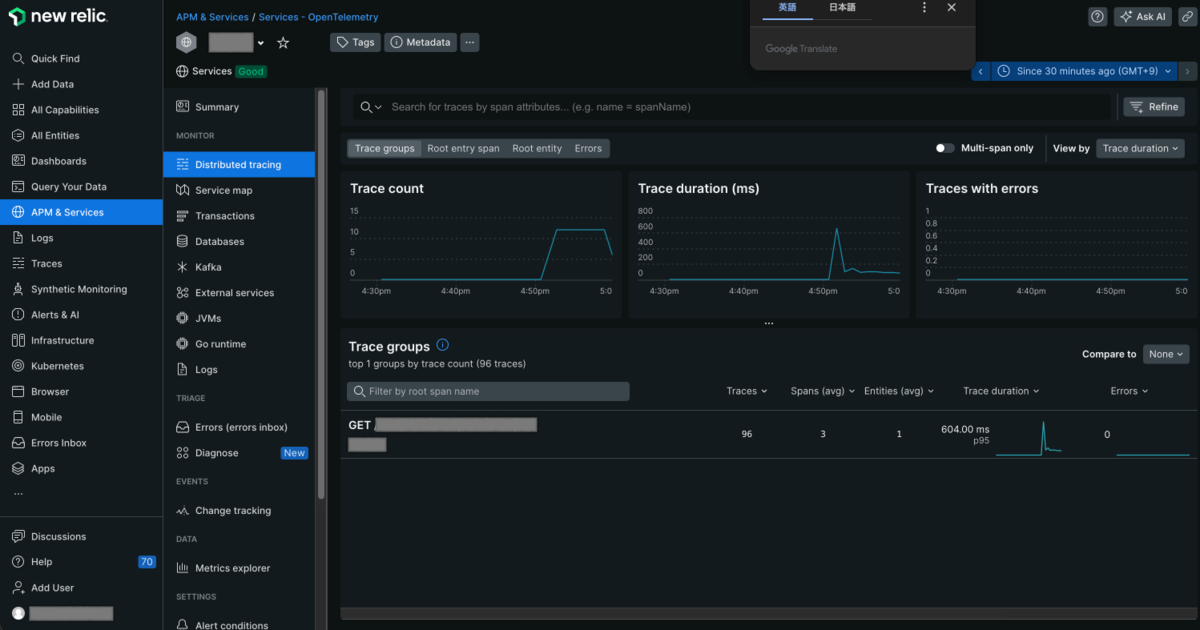This screenshot has height=630, width=1200.
Task: Open Logs in main sidebar
Action: click(42, 238)
